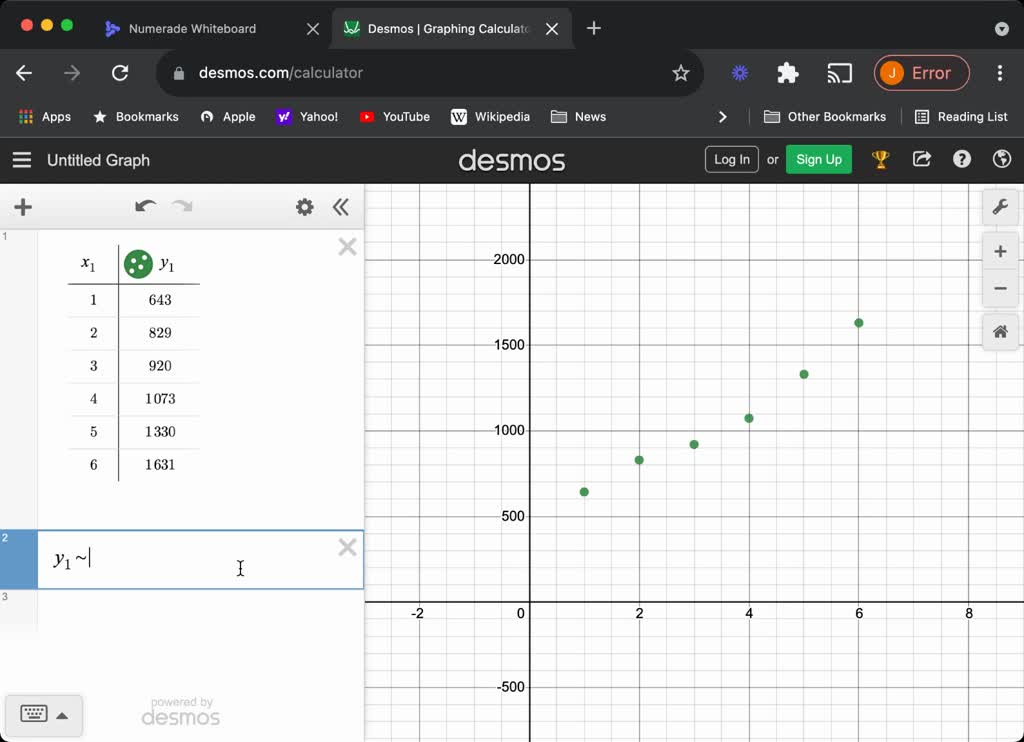Screen dimensions: 1024x742
Task: Open the expression list settings gear
Action: (304, 207)
